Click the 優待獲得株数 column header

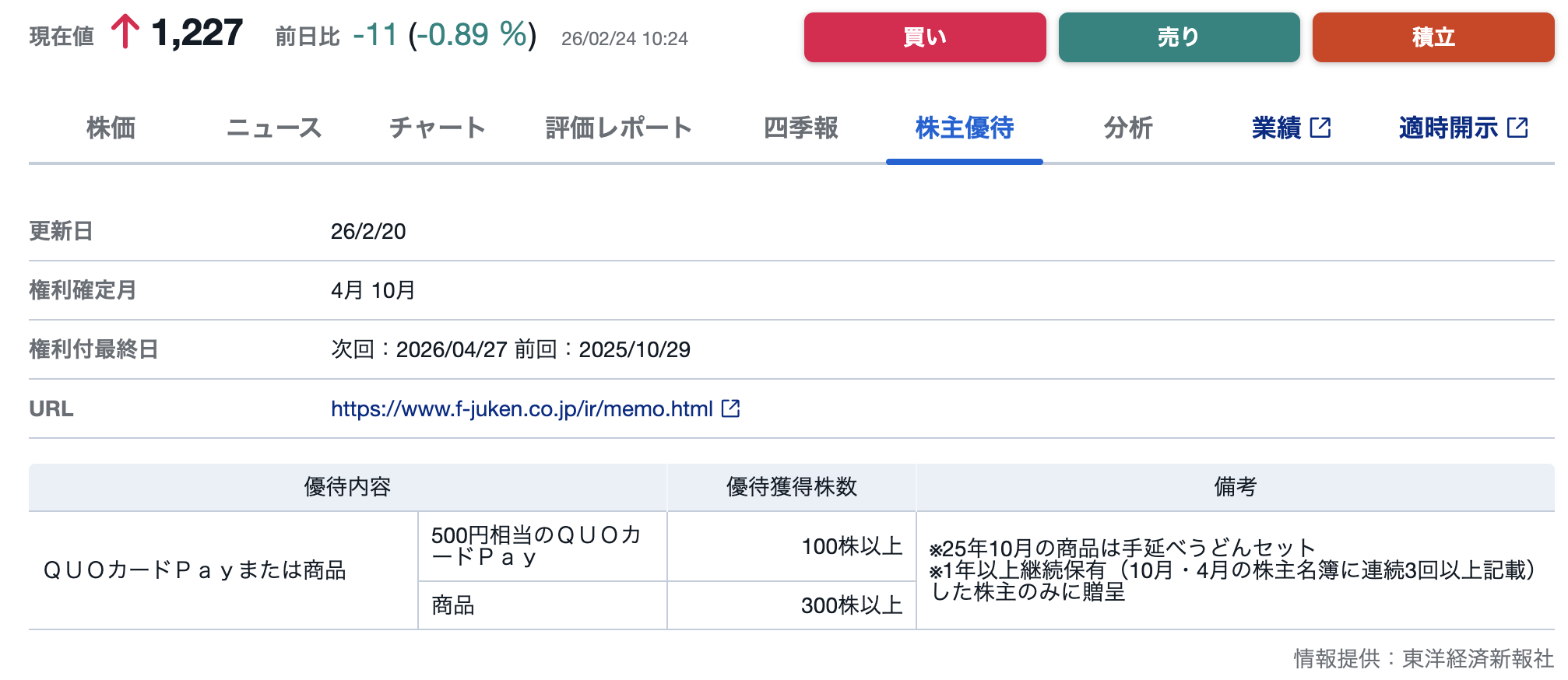tap(791, 487)
